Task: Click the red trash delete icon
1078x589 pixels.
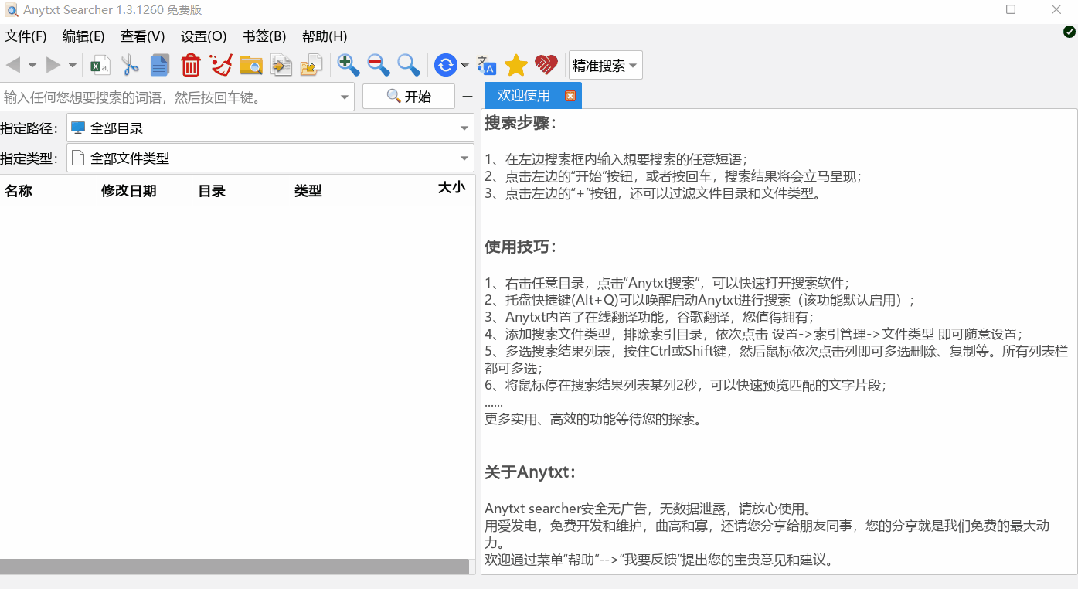Action: coord(190,65)
